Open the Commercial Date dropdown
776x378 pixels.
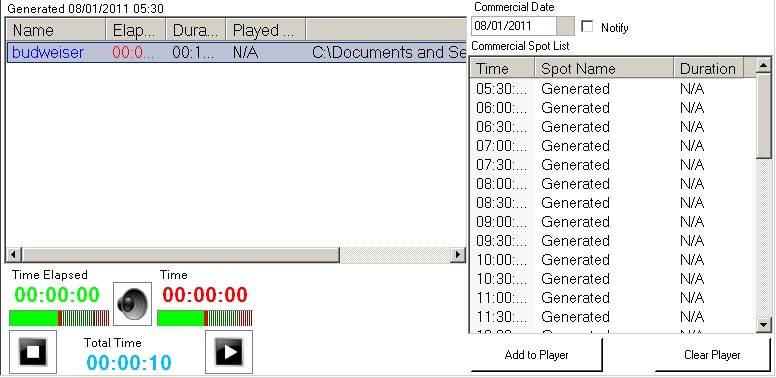pos(565,26)
